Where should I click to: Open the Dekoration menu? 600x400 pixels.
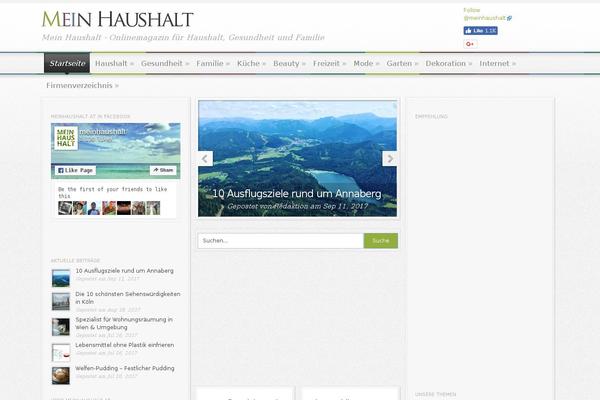pos(448,64)
